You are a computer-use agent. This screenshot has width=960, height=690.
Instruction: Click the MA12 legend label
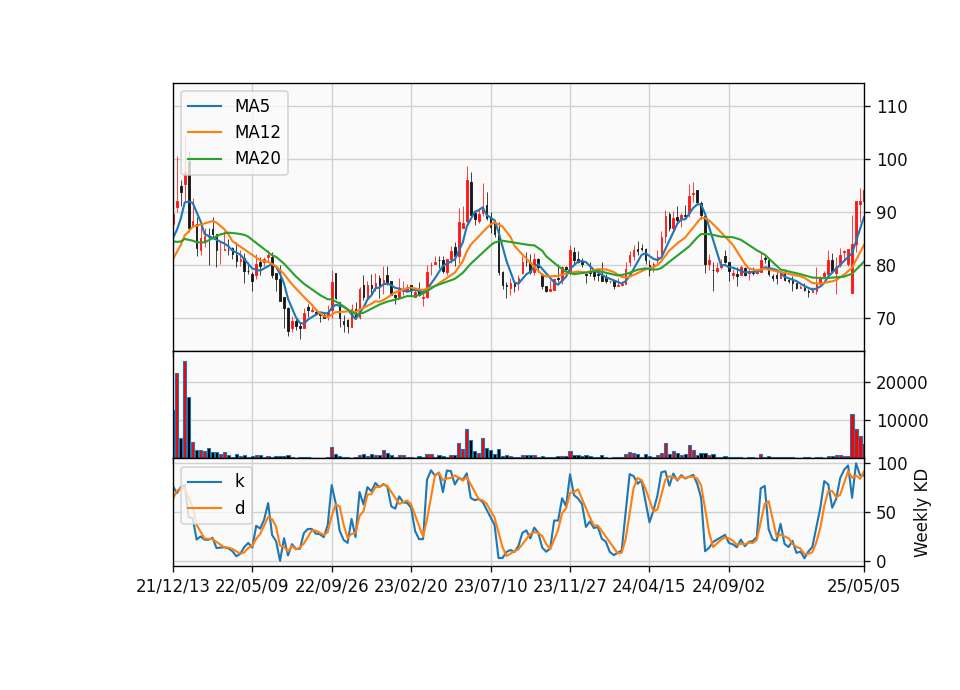257,132
